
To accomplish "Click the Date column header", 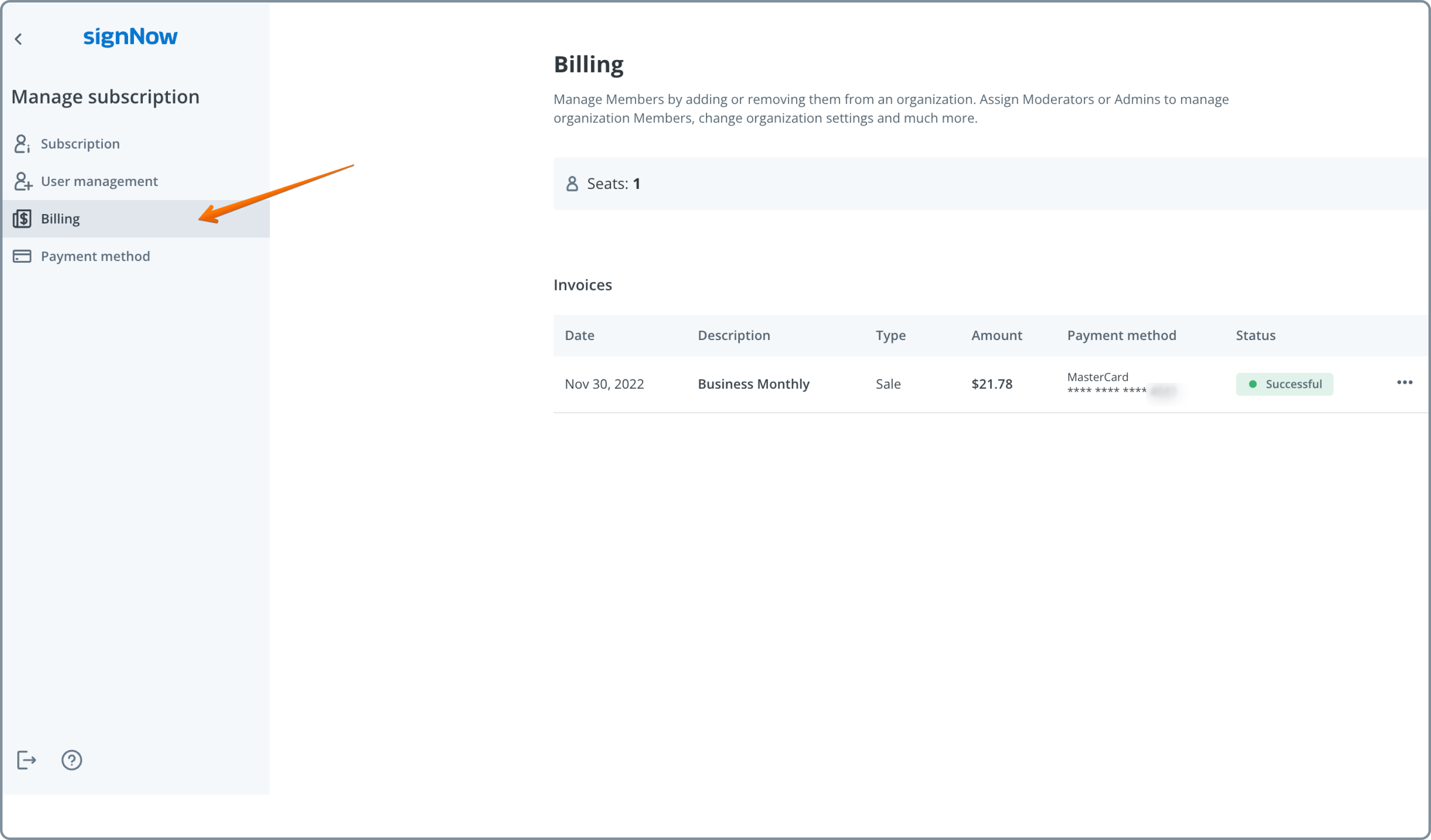I will pos(579,335).
